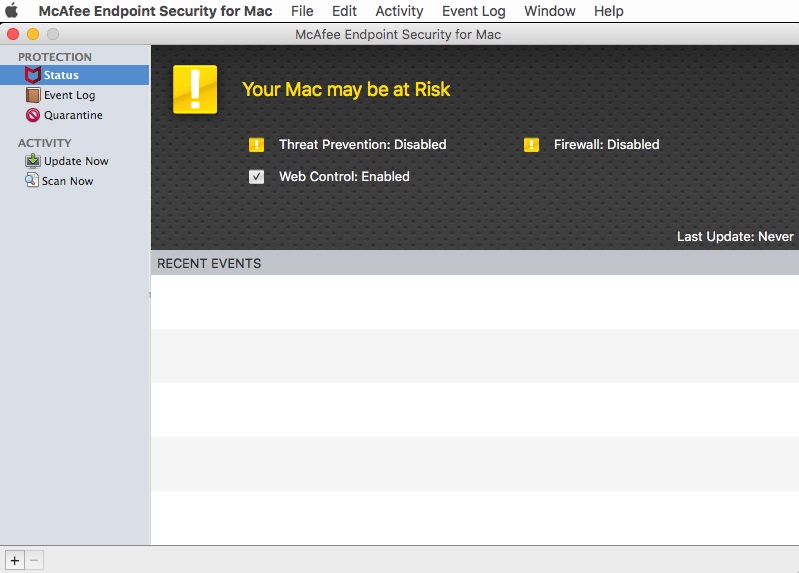Click the Update Now download icon
The image size is (799, 573).
coord(33,161)
